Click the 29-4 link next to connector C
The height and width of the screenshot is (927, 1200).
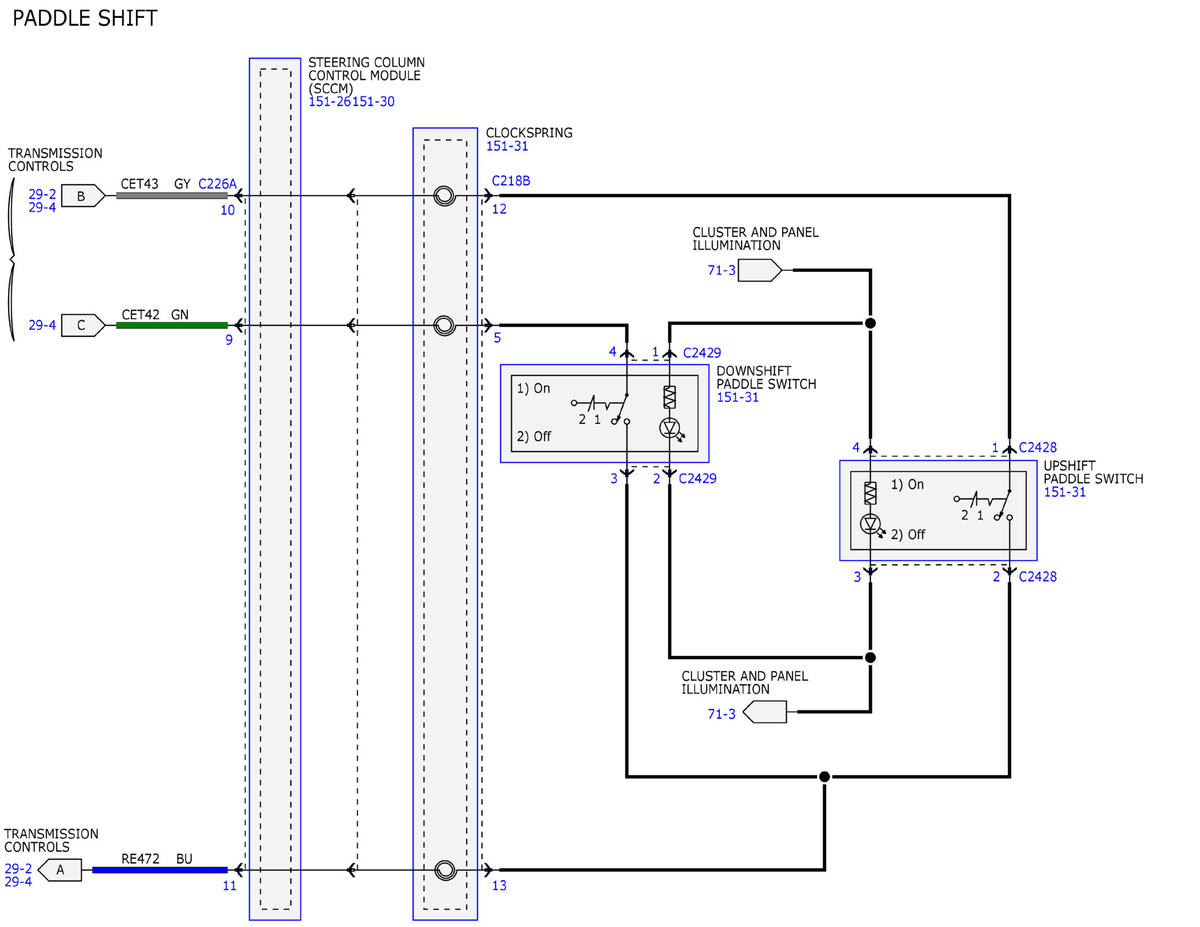pyautogui.click(x=42, y=325)
